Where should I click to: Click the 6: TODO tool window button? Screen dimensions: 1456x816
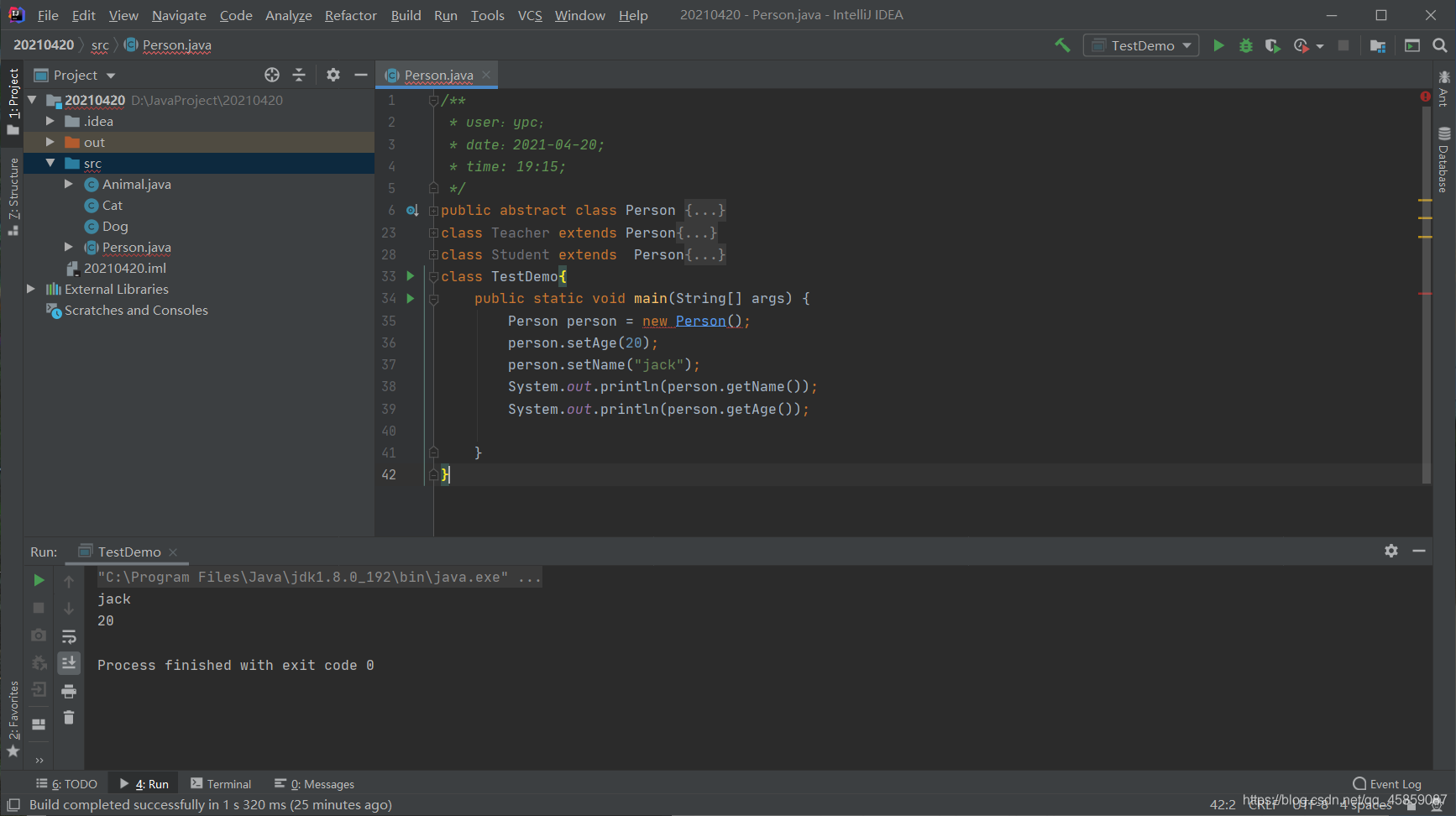click(x=66, y=784)
